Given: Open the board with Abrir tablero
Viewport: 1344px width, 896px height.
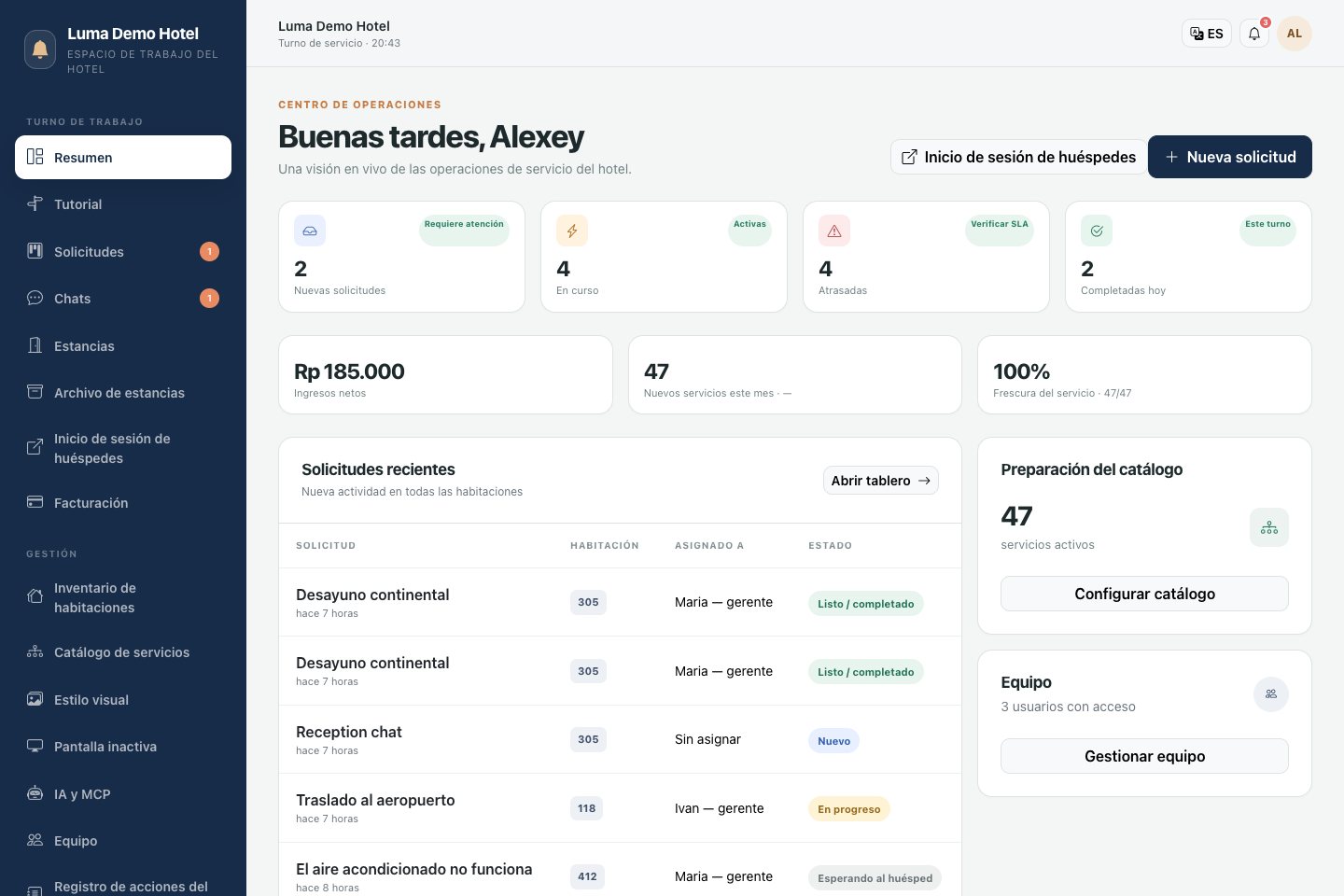Looking at the screenshot, I should click(x=881, y=481).
